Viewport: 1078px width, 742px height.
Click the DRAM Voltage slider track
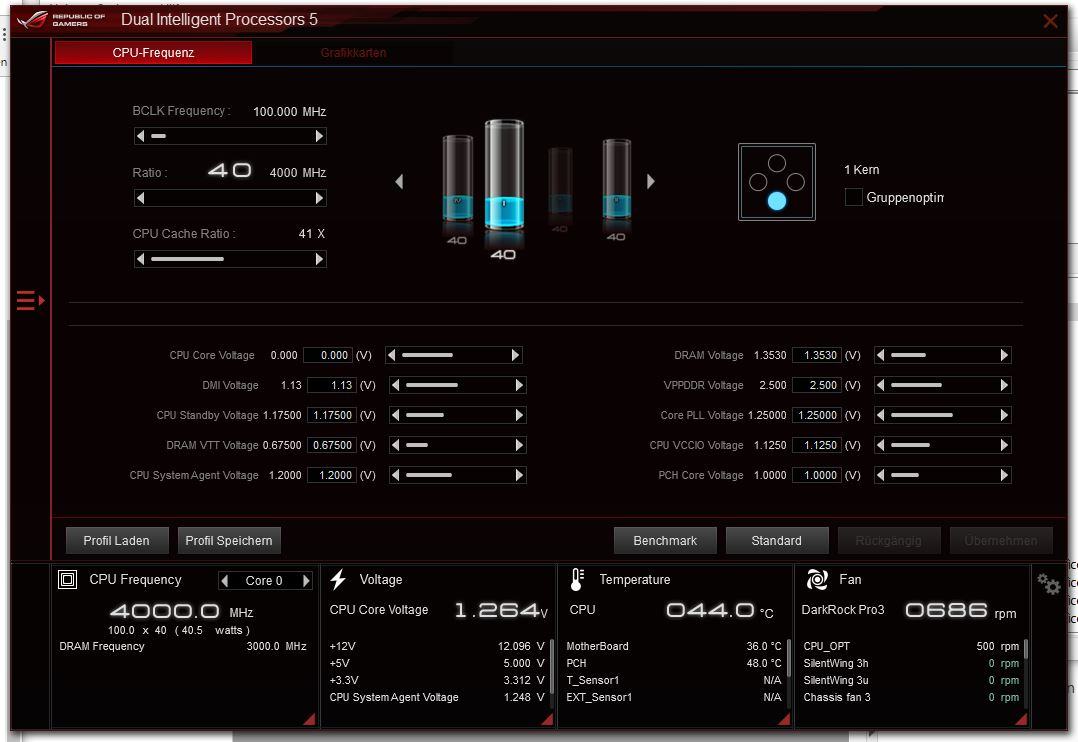pyautogui.click(x=943, y=355)
